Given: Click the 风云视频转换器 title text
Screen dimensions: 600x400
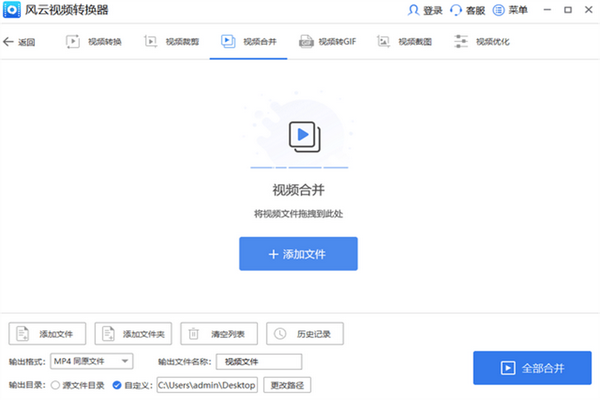Looking at the screenshot, I should [67, 10].
